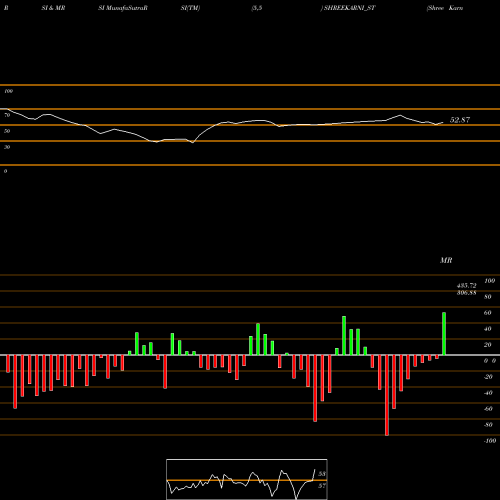500x500 pixels.
Task: Click the last tall green MR bar at right end
Action: (x=444, y=334)
